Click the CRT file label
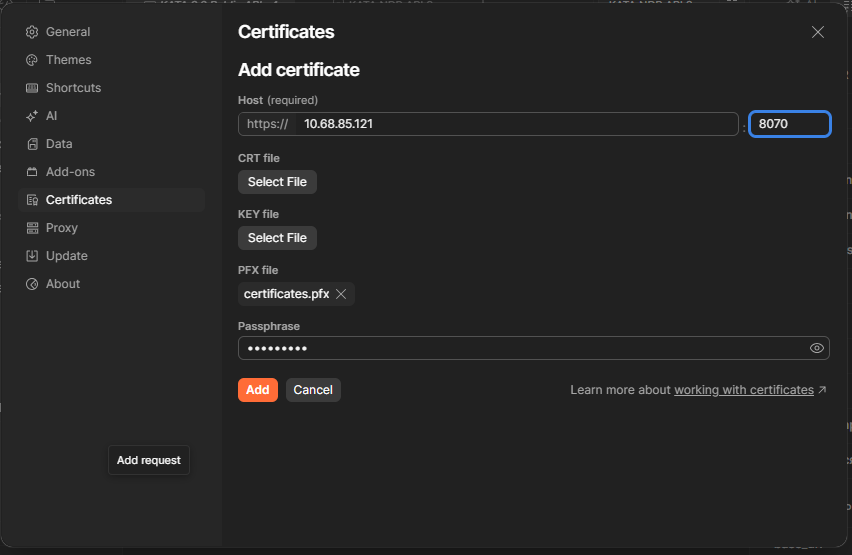852x555 pixels. (x=259, y=158)
